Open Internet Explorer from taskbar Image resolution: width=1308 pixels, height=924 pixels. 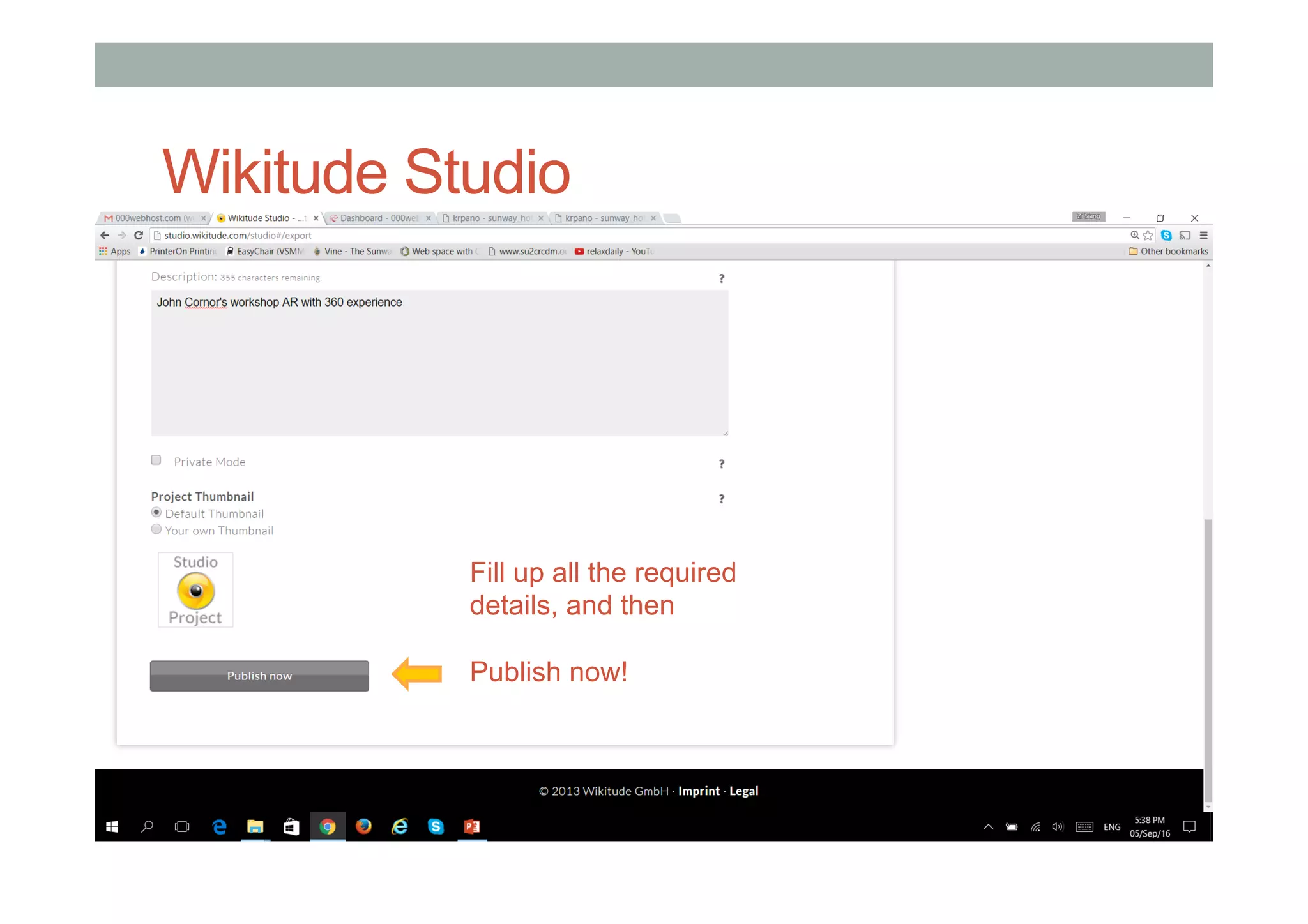pyautogui.click(x=400, y=826)
